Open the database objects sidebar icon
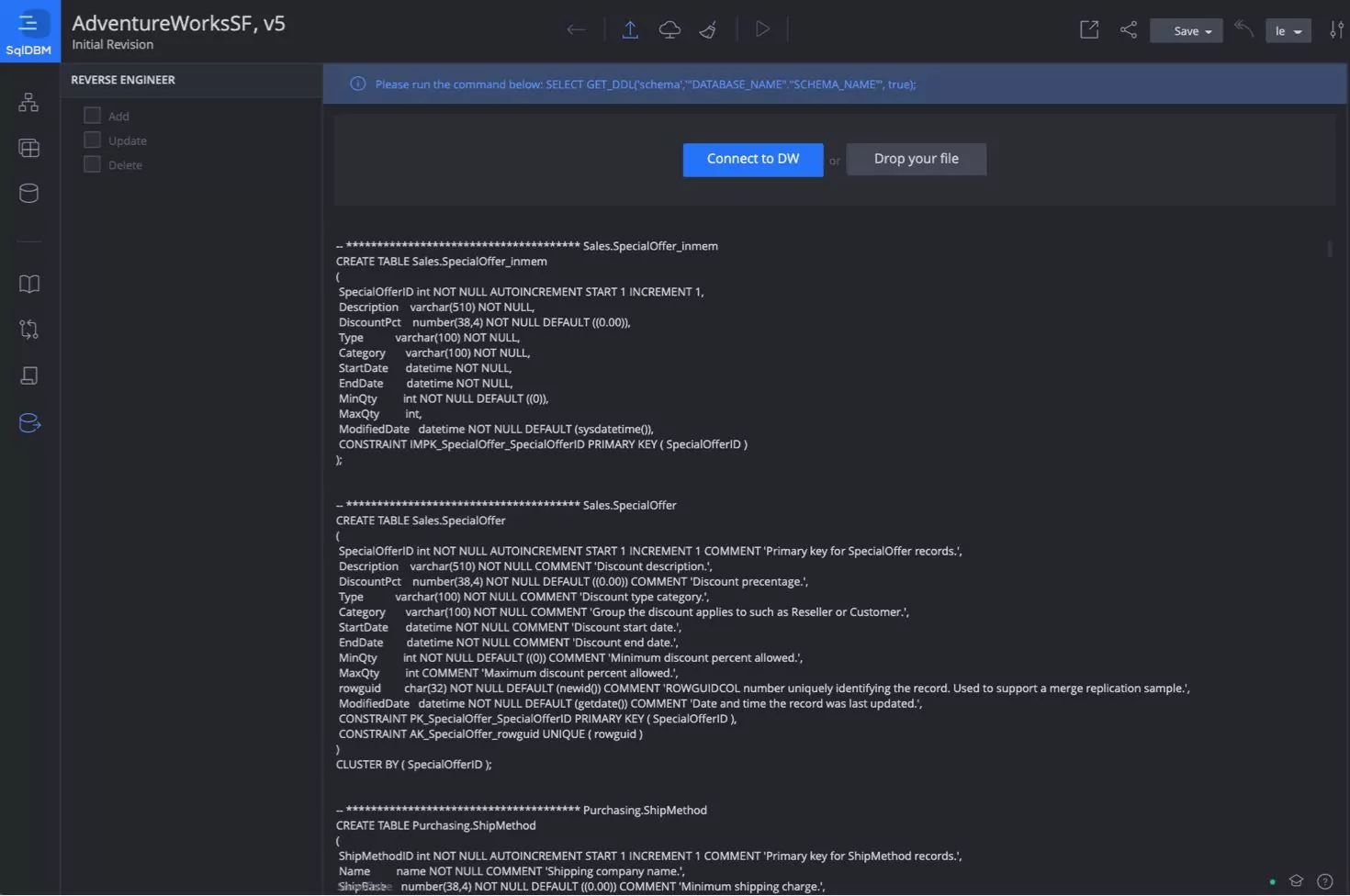1350x896 pixels. tap(28, 193)
